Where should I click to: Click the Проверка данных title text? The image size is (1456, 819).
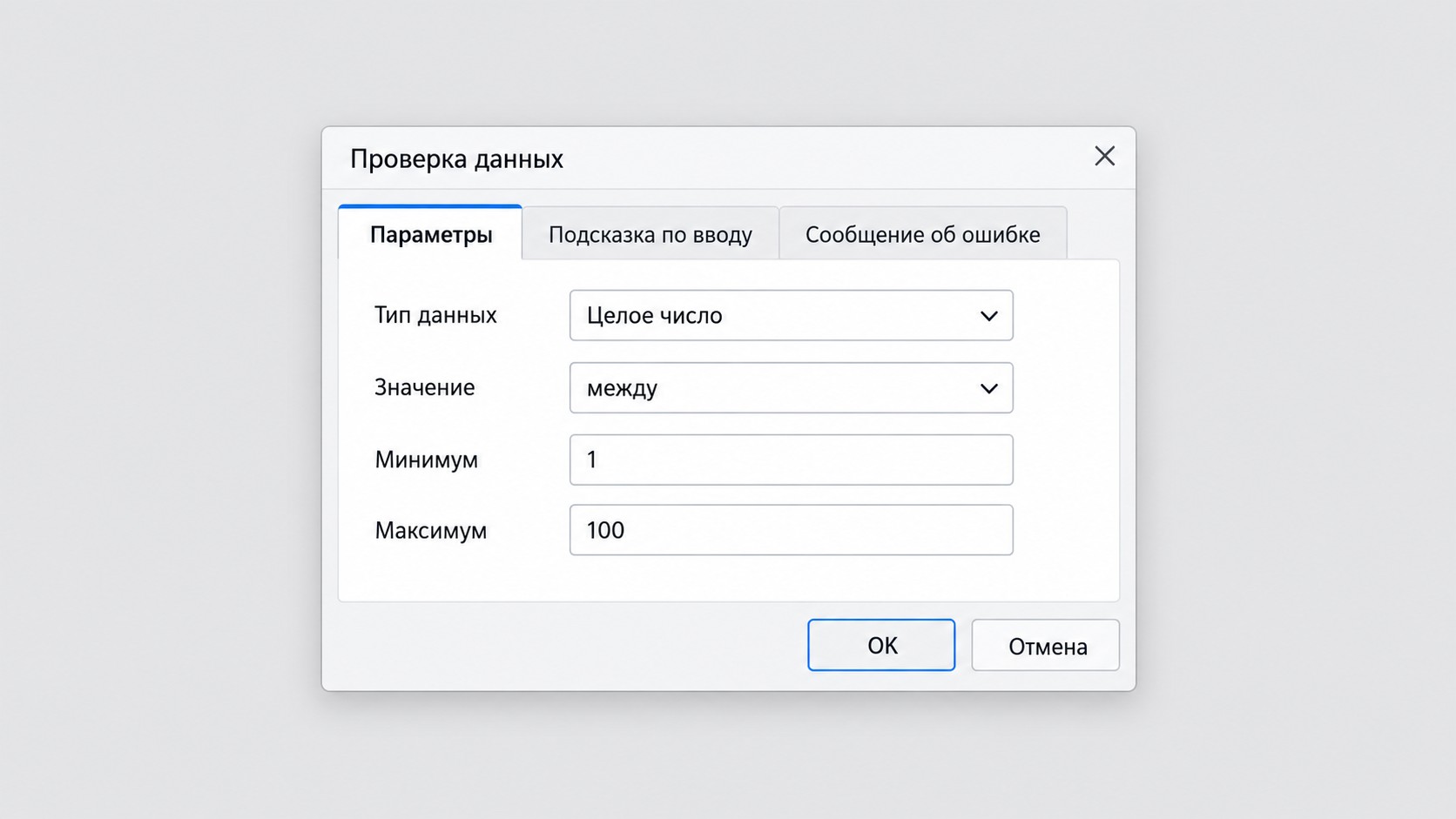(x=456, y=158)
